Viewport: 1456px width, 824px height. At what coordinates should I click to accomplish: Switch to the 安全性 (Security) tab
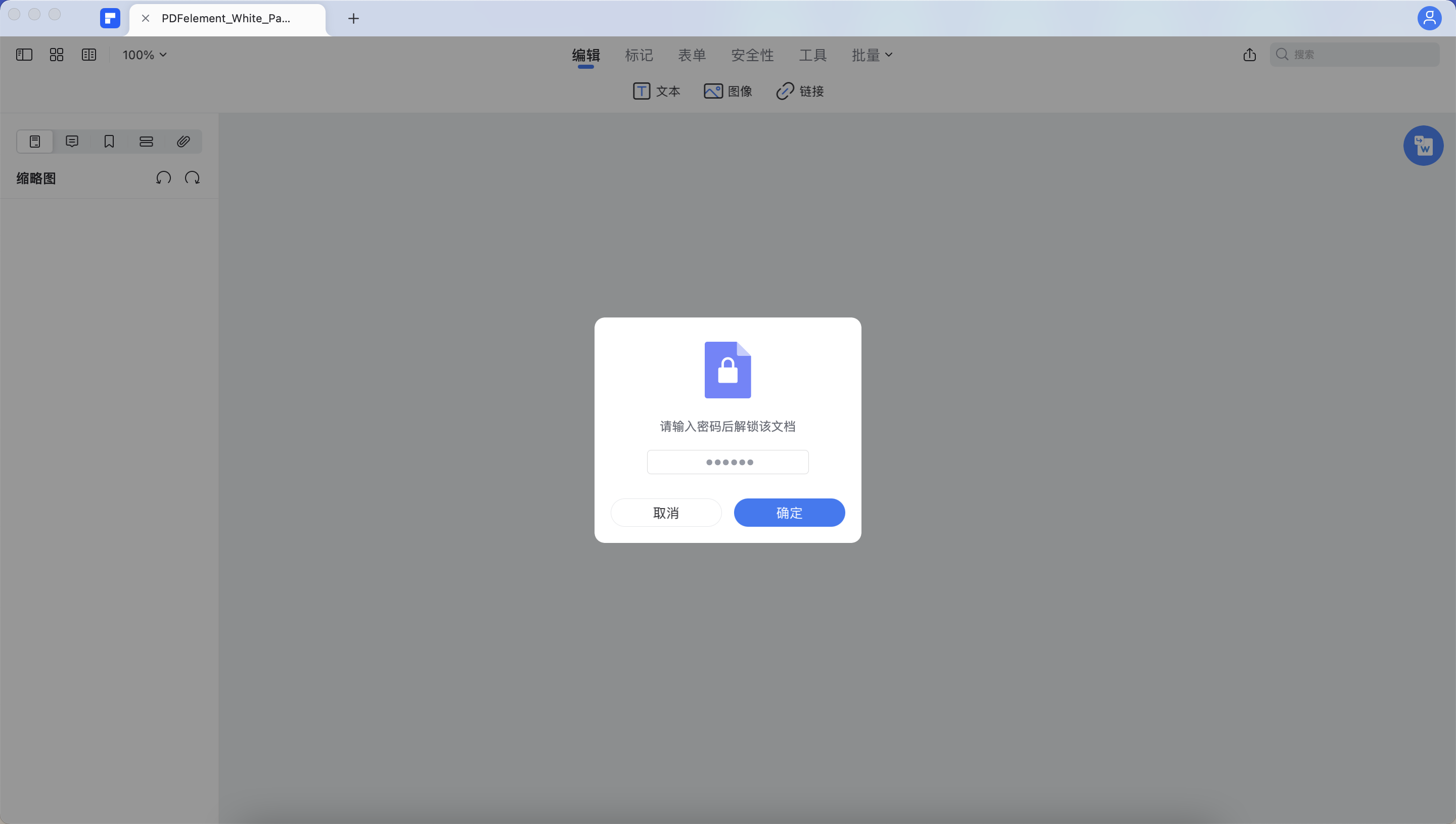coord(752,54)
